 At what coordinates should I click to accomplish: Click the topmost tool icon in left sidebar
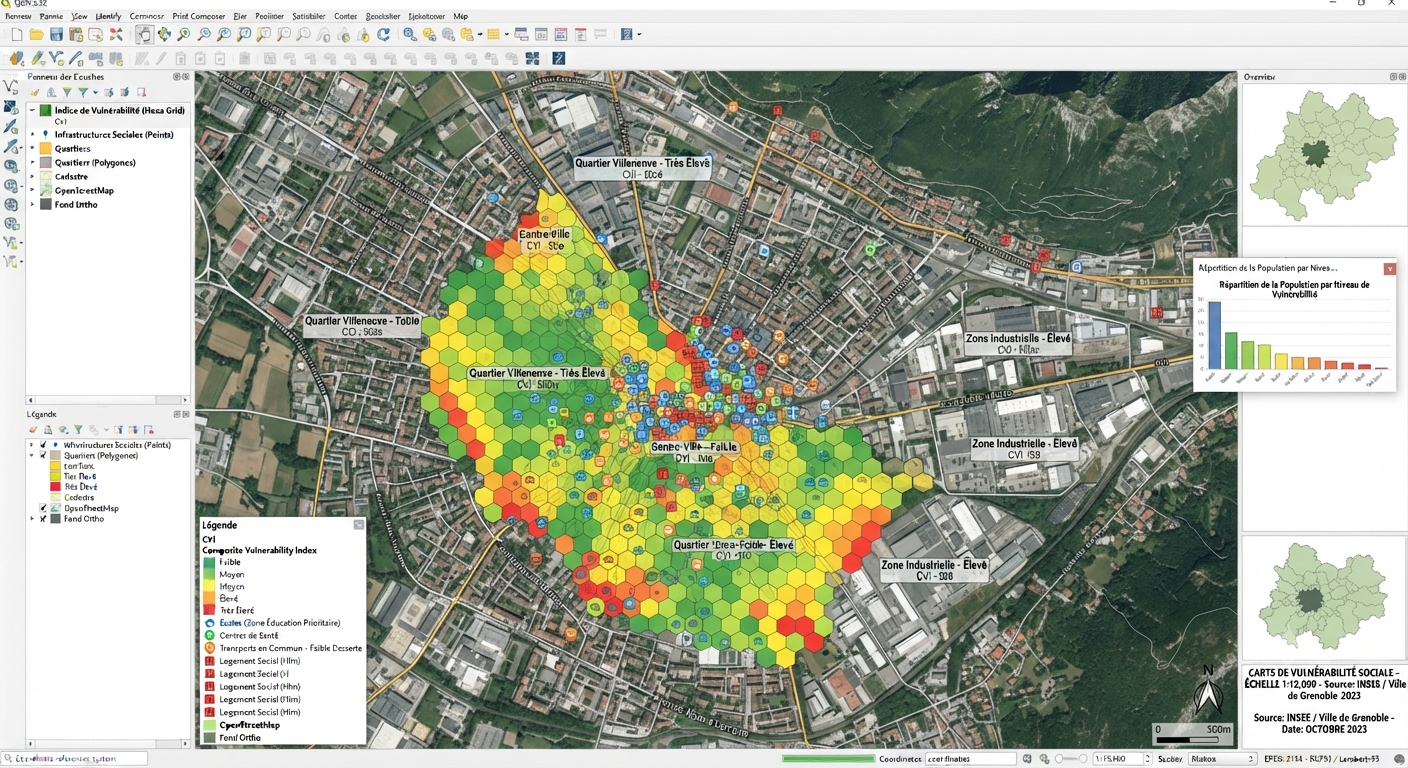click(10, 86)
